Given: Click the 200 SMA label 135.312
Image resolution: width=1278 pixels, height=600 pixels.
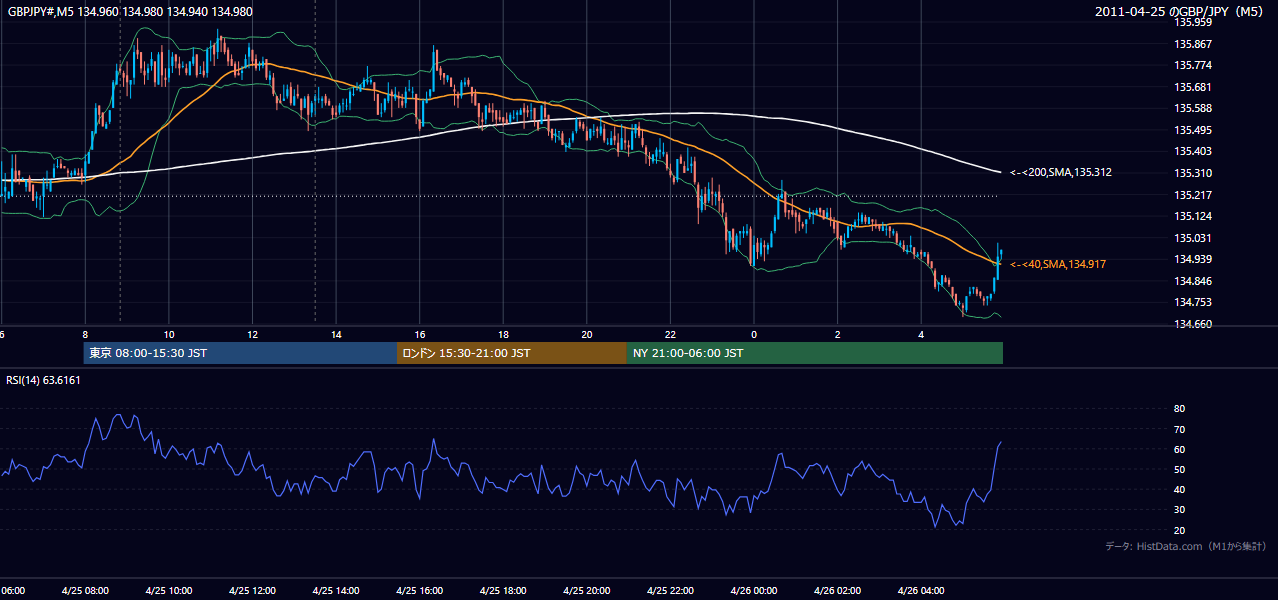Looking at the screenshot, I should (x=1061, y=172).
